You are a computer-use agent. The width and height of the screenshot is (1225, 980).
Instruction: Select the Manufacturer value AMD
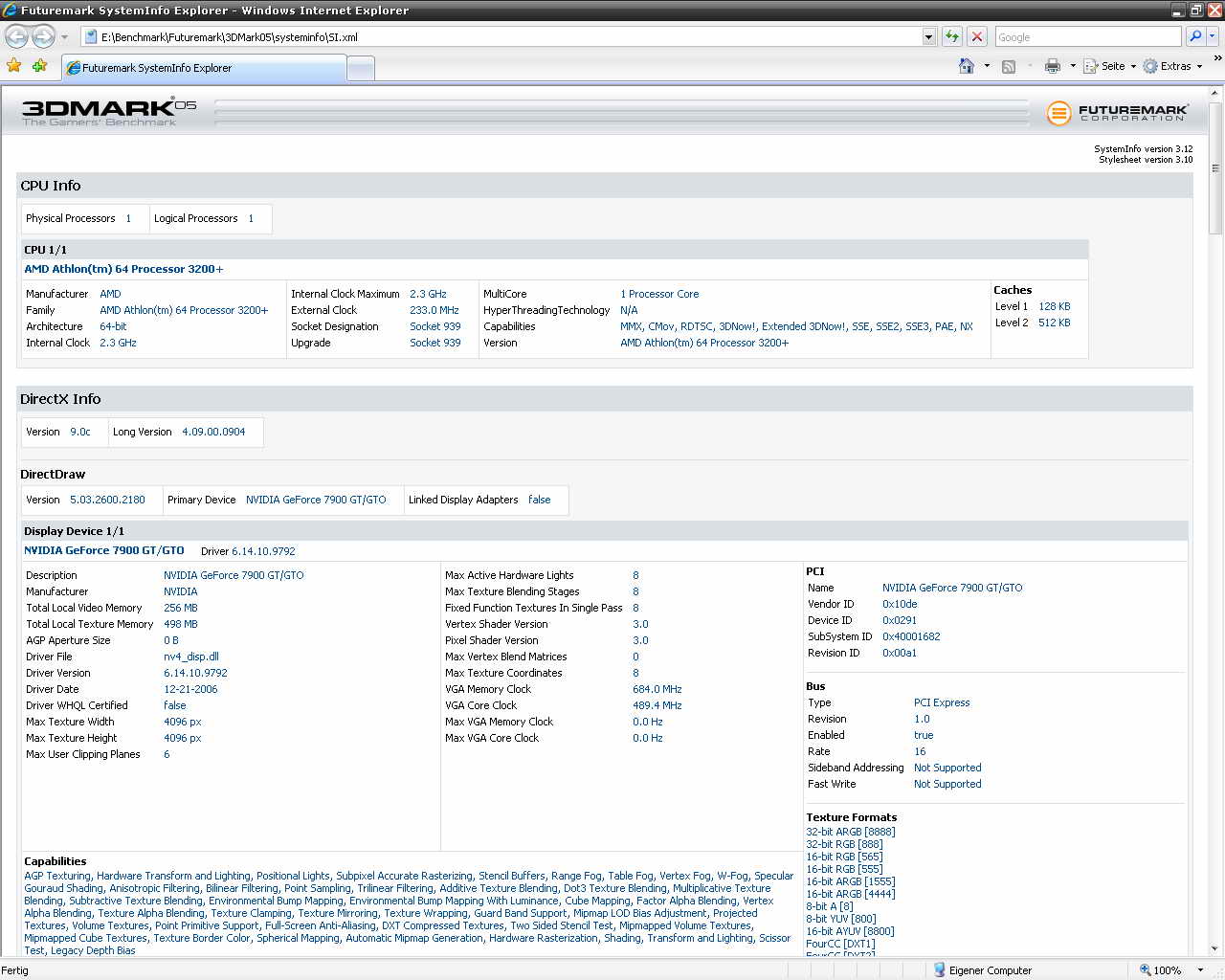coord(110,294)
